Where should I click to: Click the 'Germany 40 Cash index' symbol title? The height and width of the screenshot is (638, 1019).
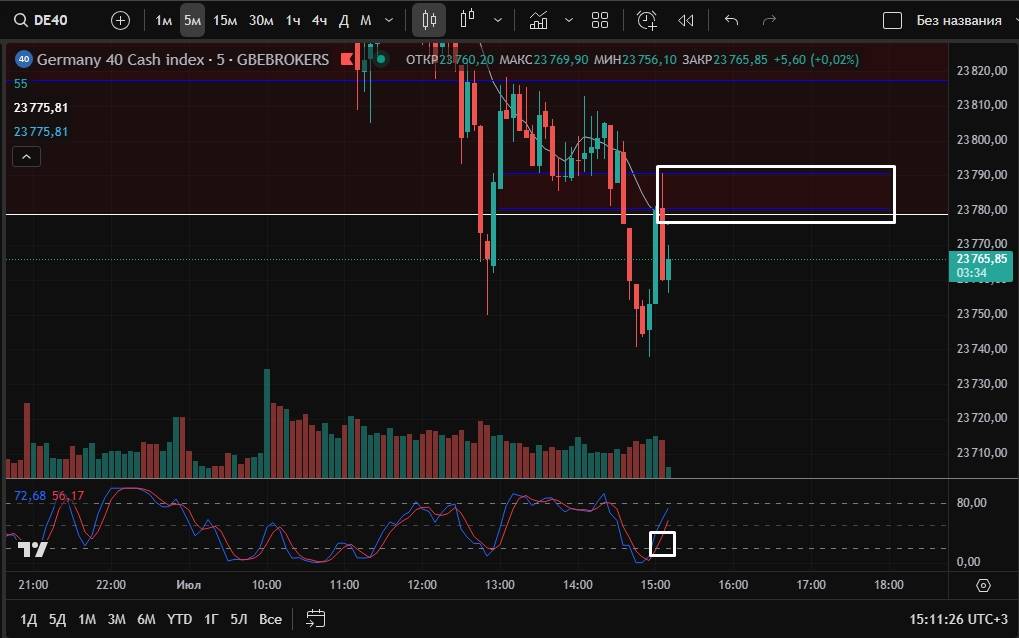[x=121, y=60]
